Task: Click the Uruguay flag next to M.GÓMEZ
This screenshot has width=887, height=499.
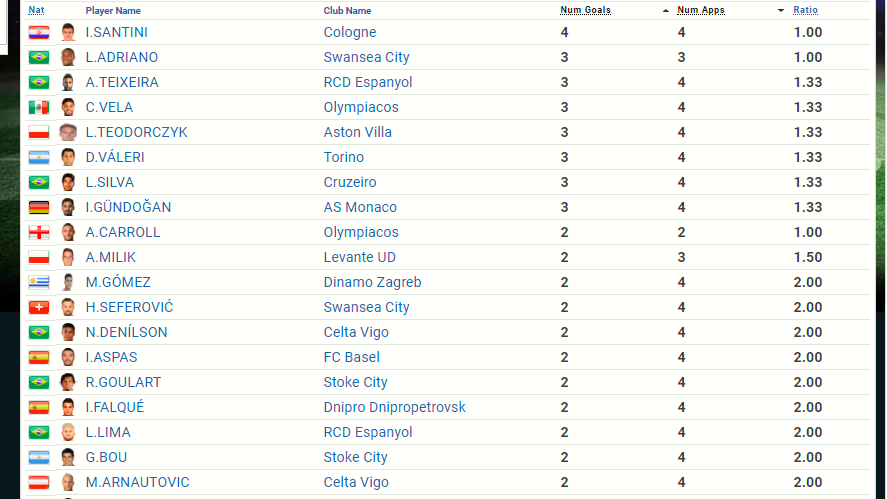Action: 39,283
